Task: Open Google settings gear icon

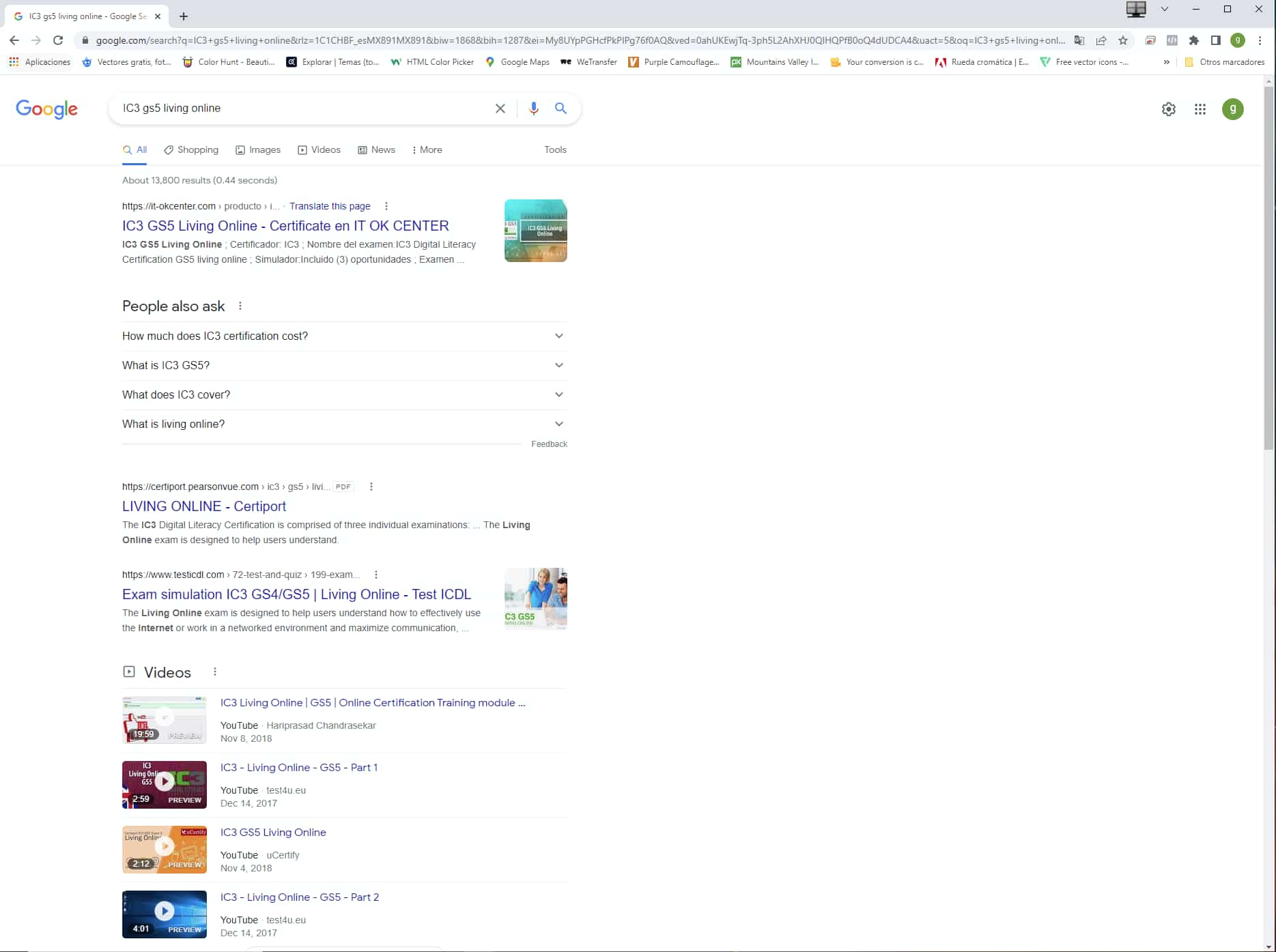Action: click(x=1168, y=109)
